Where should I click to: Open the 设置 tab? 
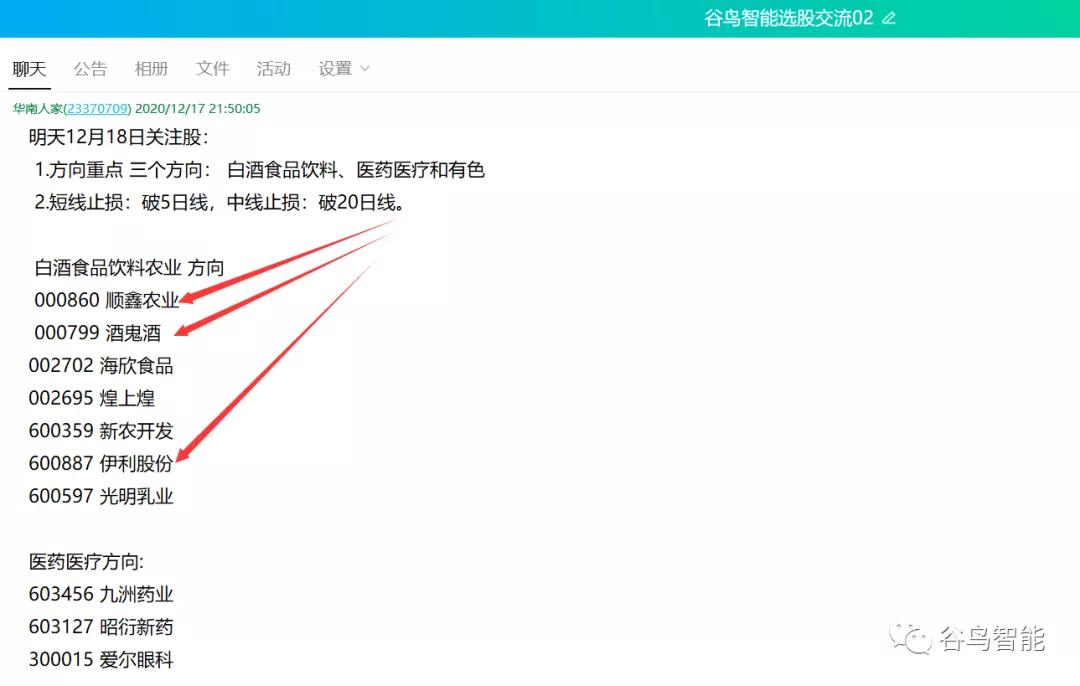[x=335, y=69]
